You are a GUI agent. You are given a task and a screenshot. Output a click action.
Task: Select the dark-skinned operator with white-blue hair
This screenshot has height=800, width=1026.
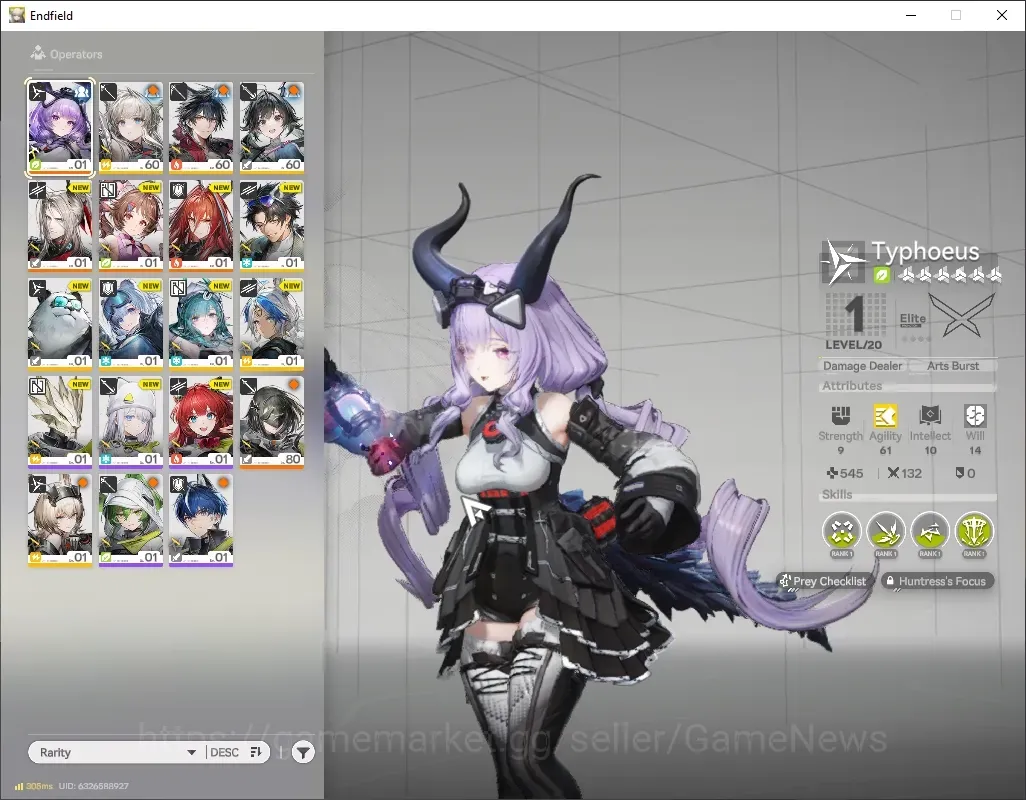coord(272,324)
